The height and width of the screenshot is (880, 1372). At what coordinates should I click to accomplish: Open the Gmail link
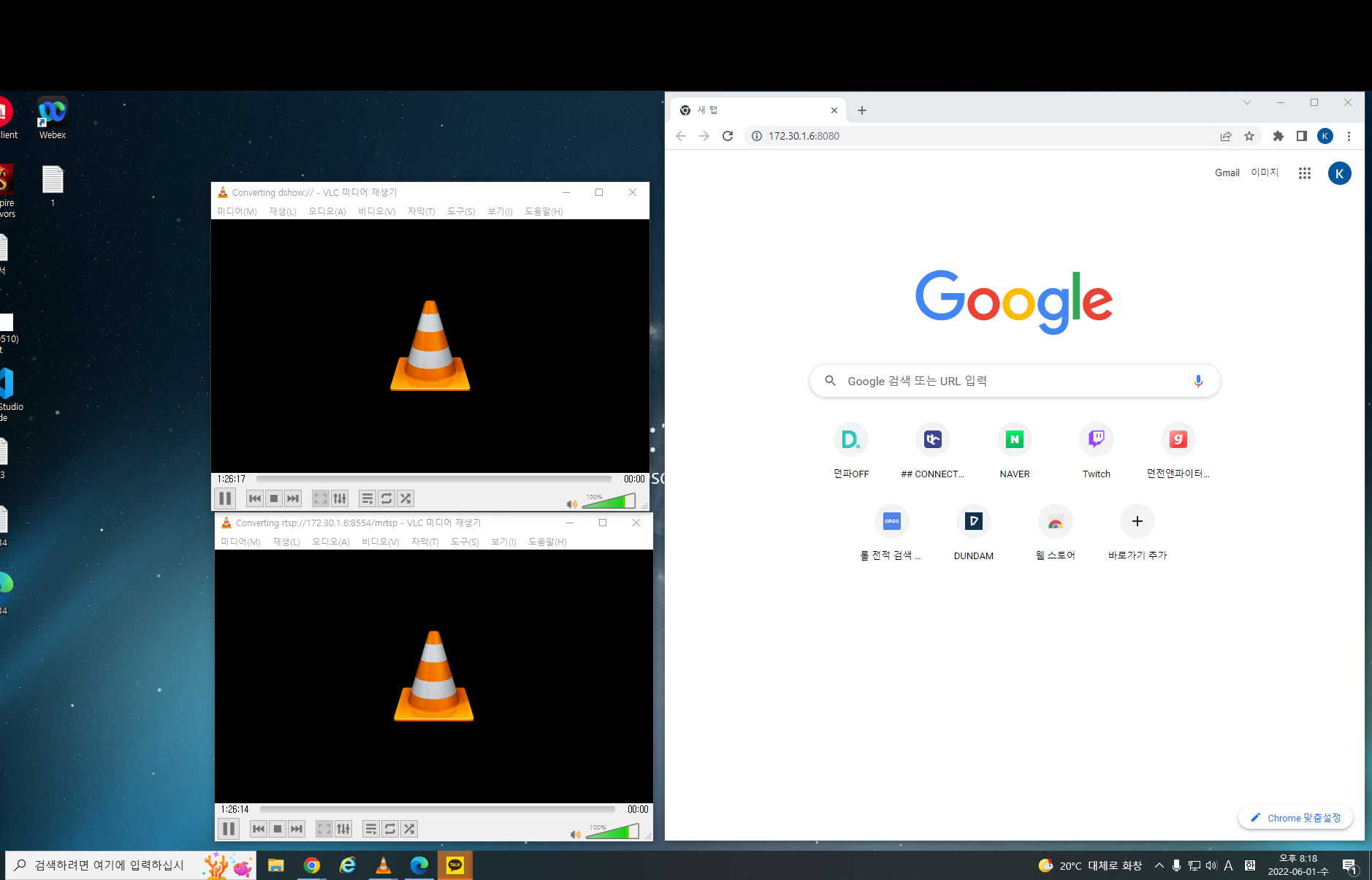[1227, 173]
